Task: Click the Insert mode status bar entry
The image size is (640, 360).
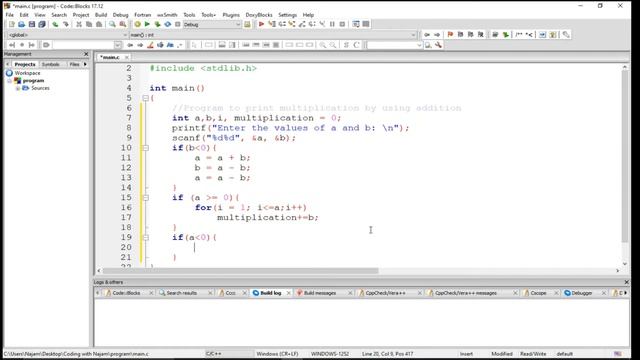Action: 466,354
